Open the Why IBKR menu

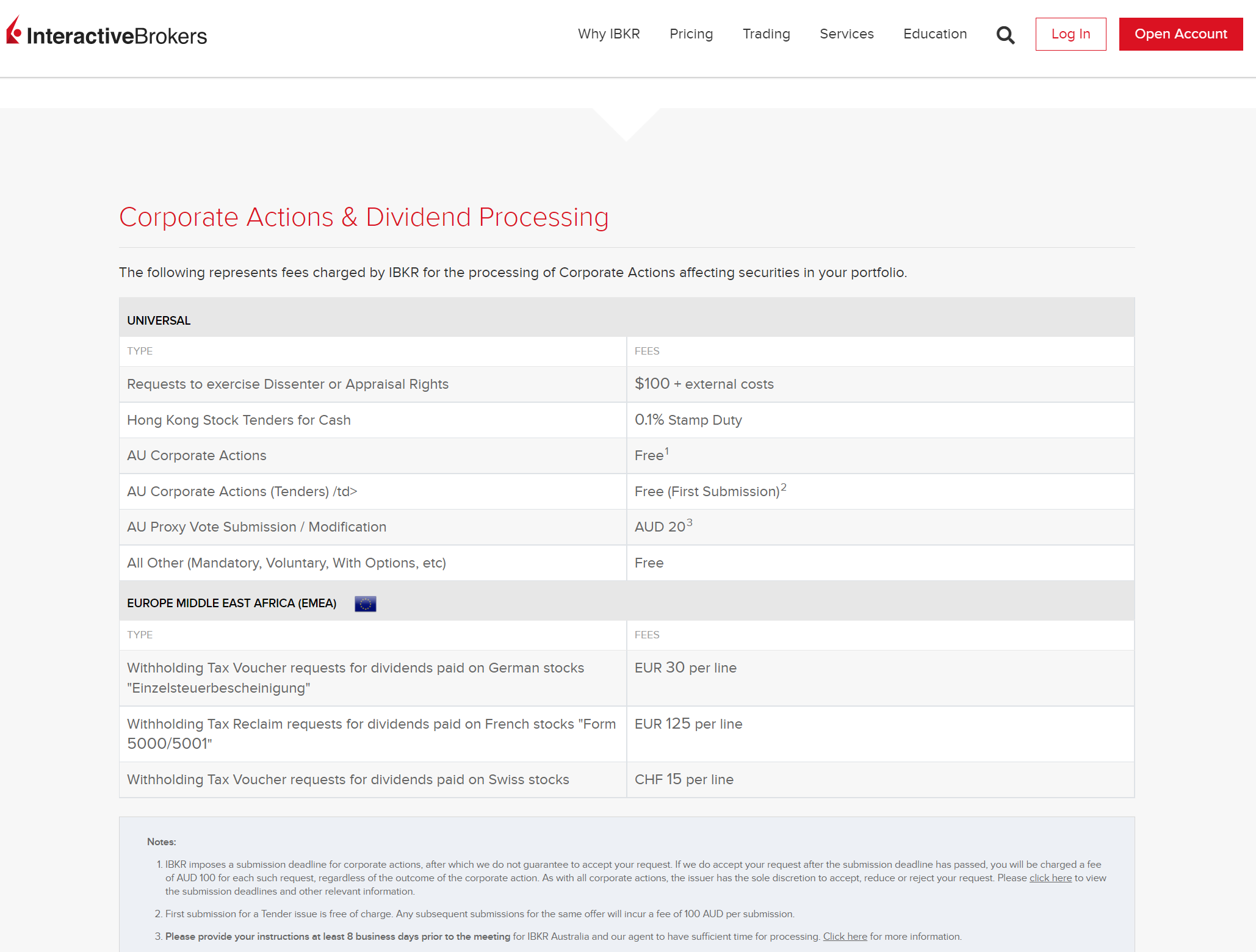pyautogui.click(x=608, y=34)
